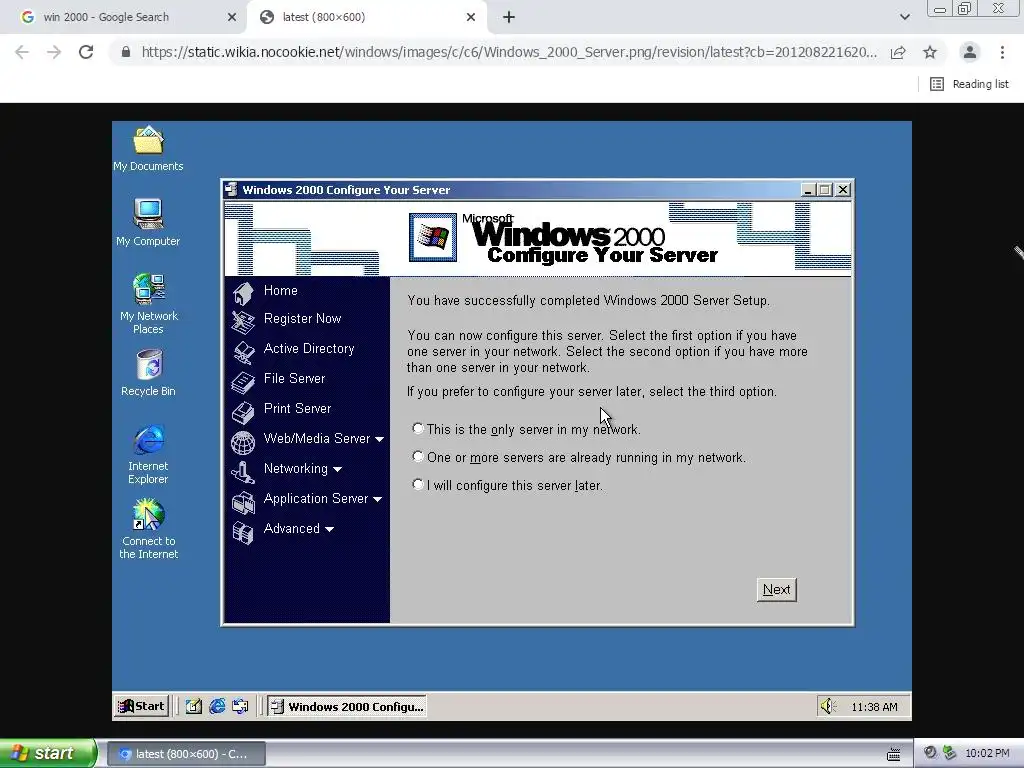The image size is (1024, 768).
Task: Click the Home house icon in sidebar
Action: pos(243,293)
